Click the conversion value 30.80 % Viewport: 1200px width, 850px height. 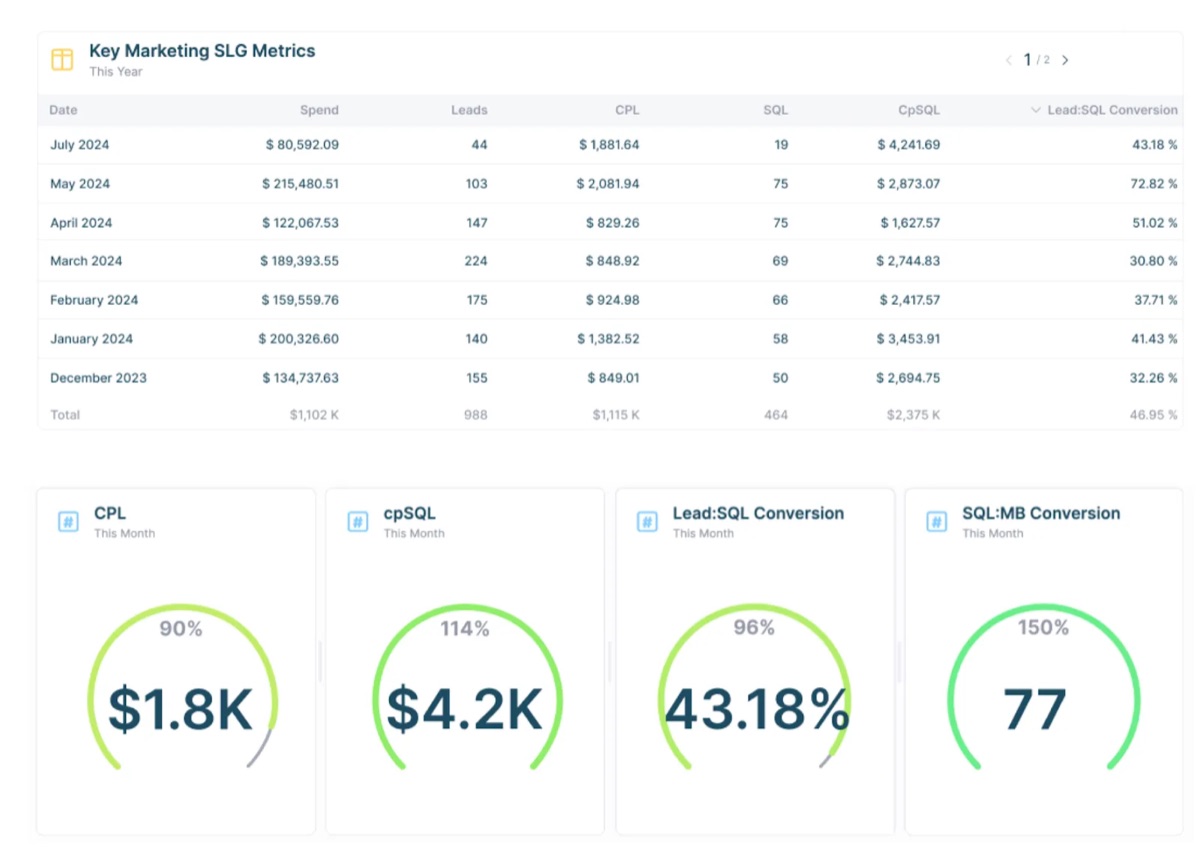[x=1155, y=261]
